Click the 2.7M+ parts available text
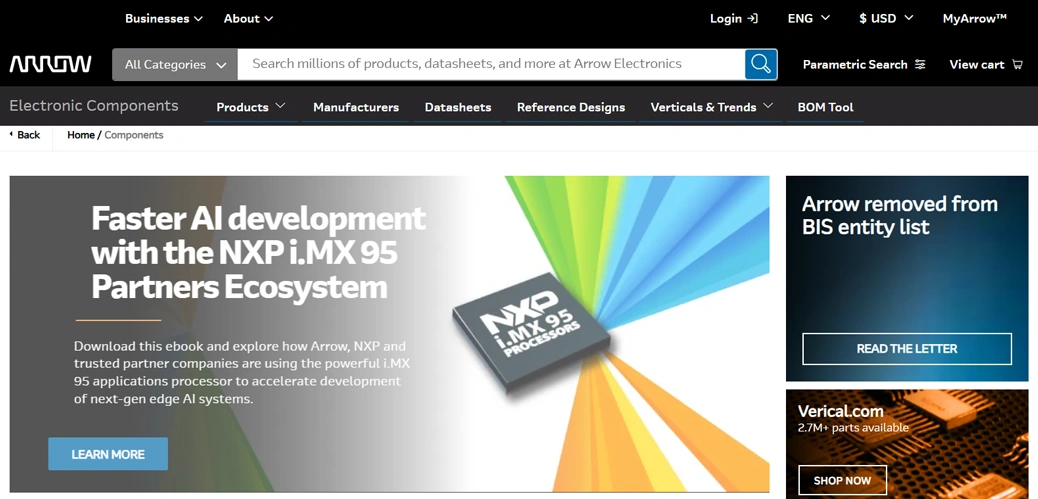 pos(853,428)
